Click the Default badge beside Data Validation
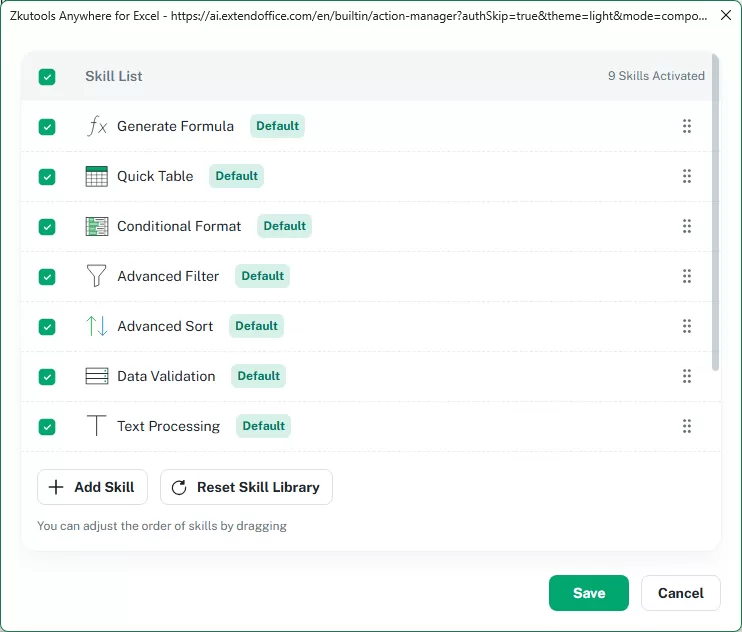 [258, 376]
